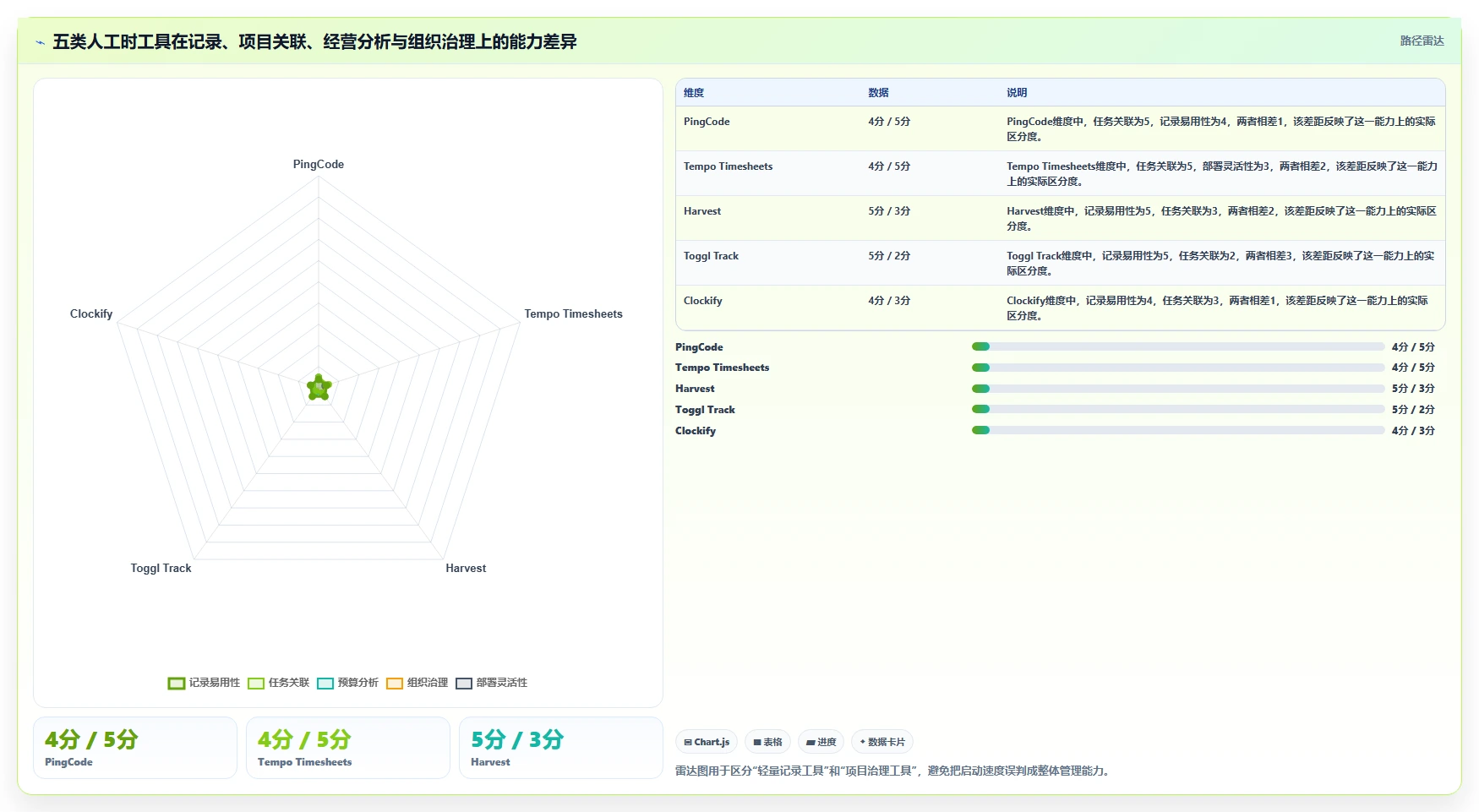1479x812 pixels.
Task: Click the 数据 column header
Action: coord(878,93)
